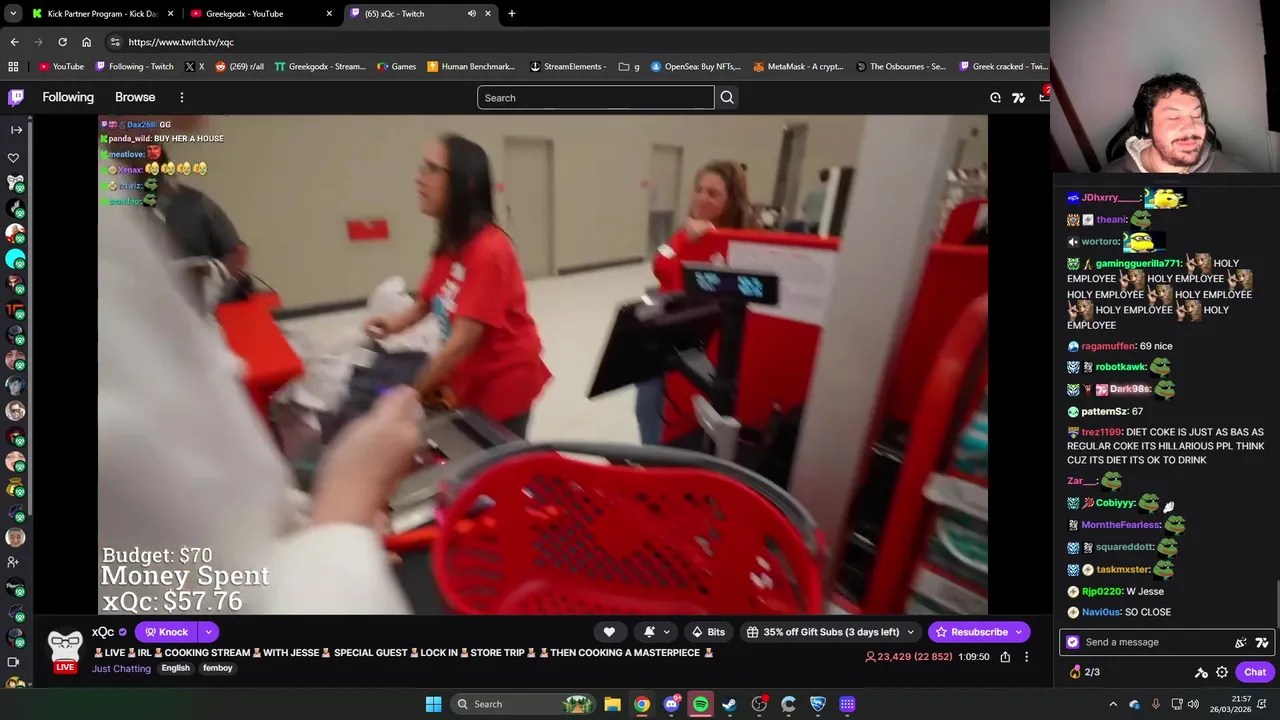Switch to Kick Partner Program tab
Image resolution: width=1280 pixels, height=720 pixels.
103,14
